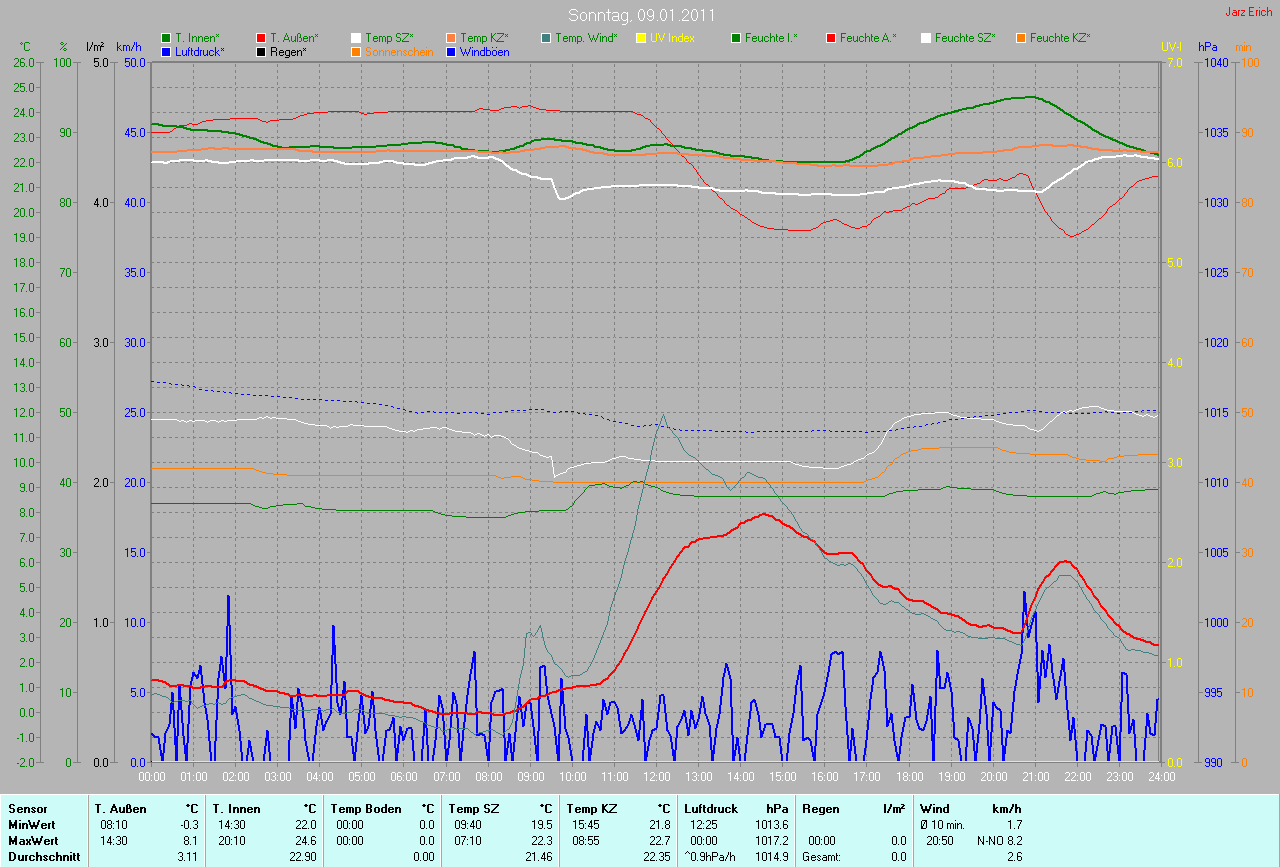Viewport: 1280px width, 867px height.
Task: Select the Luftdruck column header in table
Action: [x=711, y=808]
